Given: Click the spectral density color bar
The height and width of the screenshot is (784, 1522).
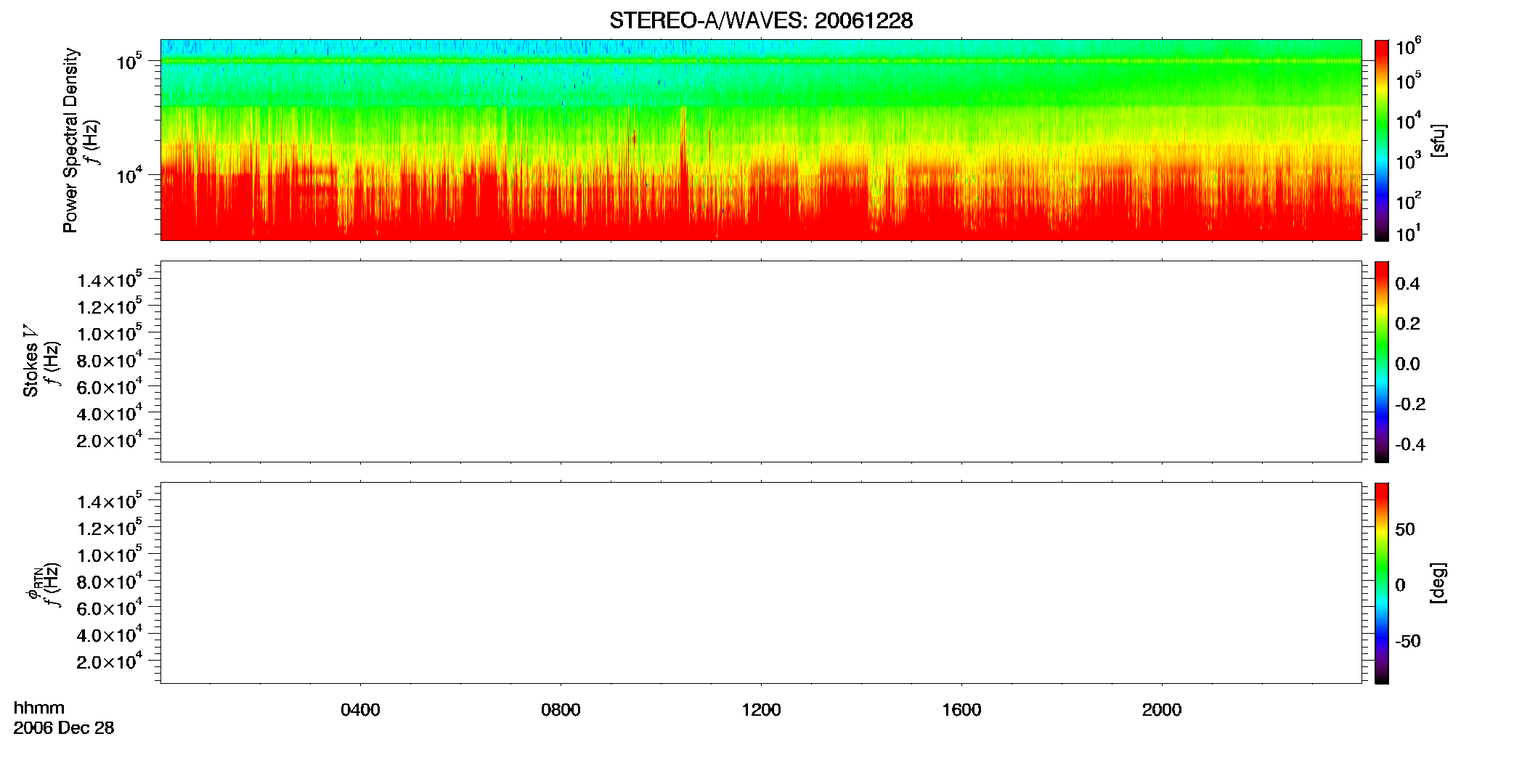Looking at the screenshot, I should [1381, 140].
